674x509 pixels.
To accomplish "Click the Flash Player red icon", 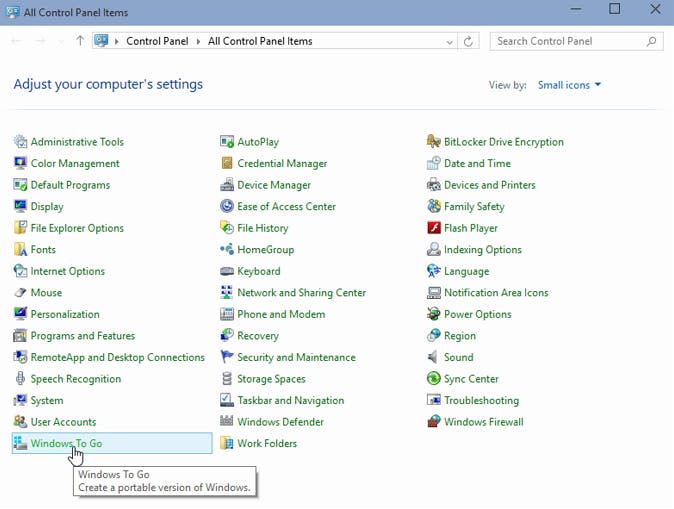I will pyautogui.click(x=434, y=228).
